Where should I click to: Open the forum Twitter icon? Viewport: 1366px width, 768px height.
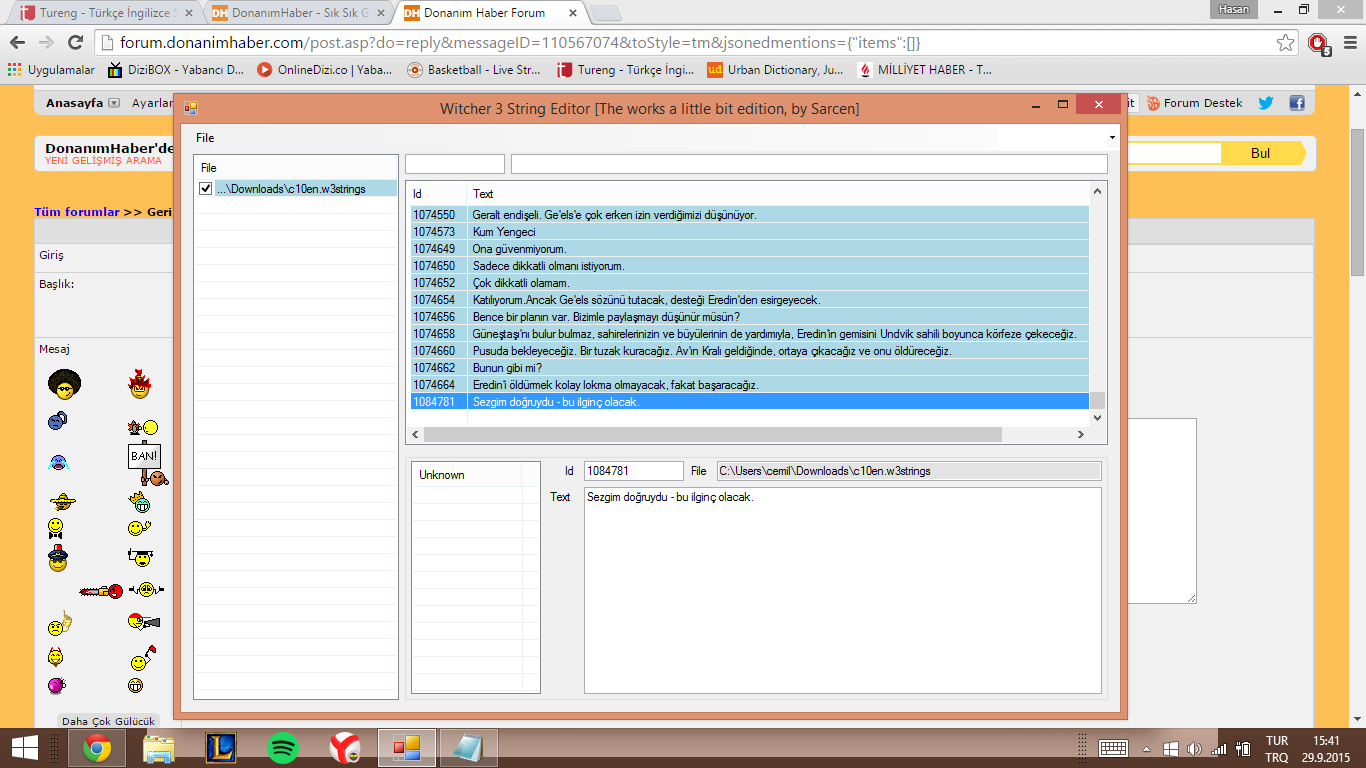(1266, 103)
